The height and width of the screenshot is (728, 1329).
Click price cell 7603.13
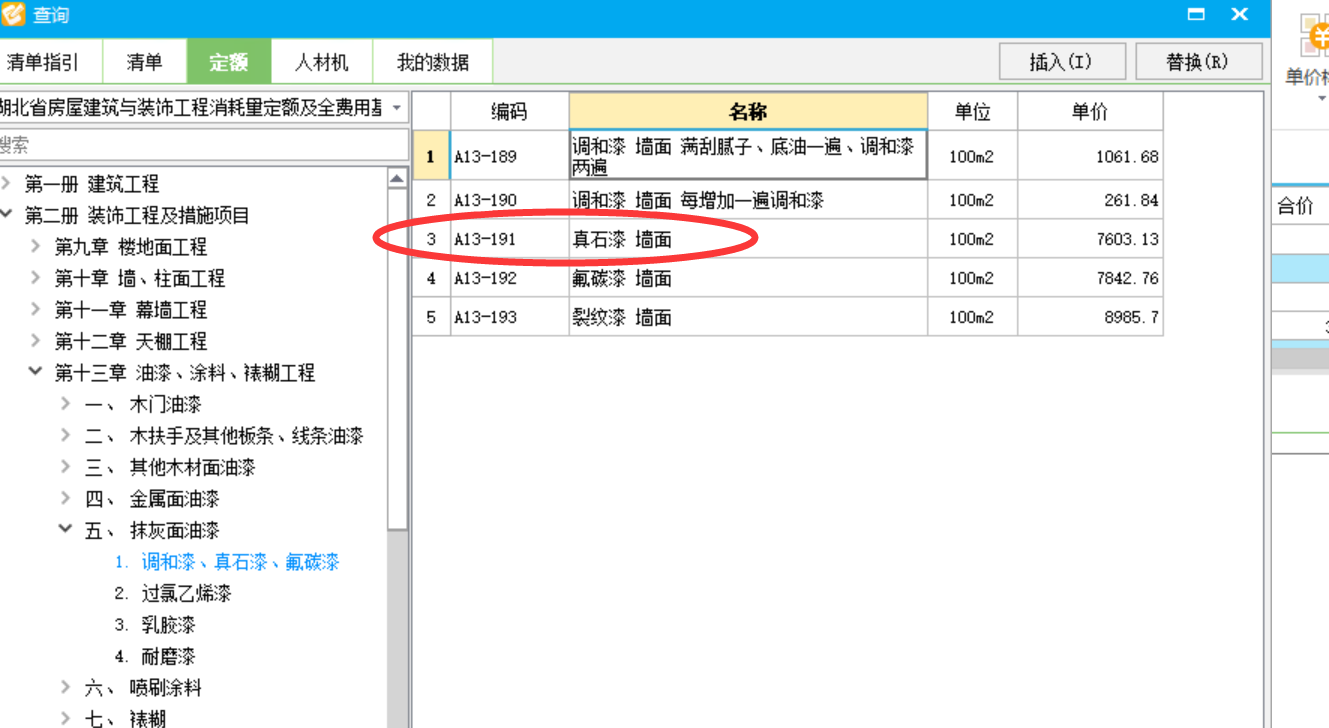tap(1090, 239)
